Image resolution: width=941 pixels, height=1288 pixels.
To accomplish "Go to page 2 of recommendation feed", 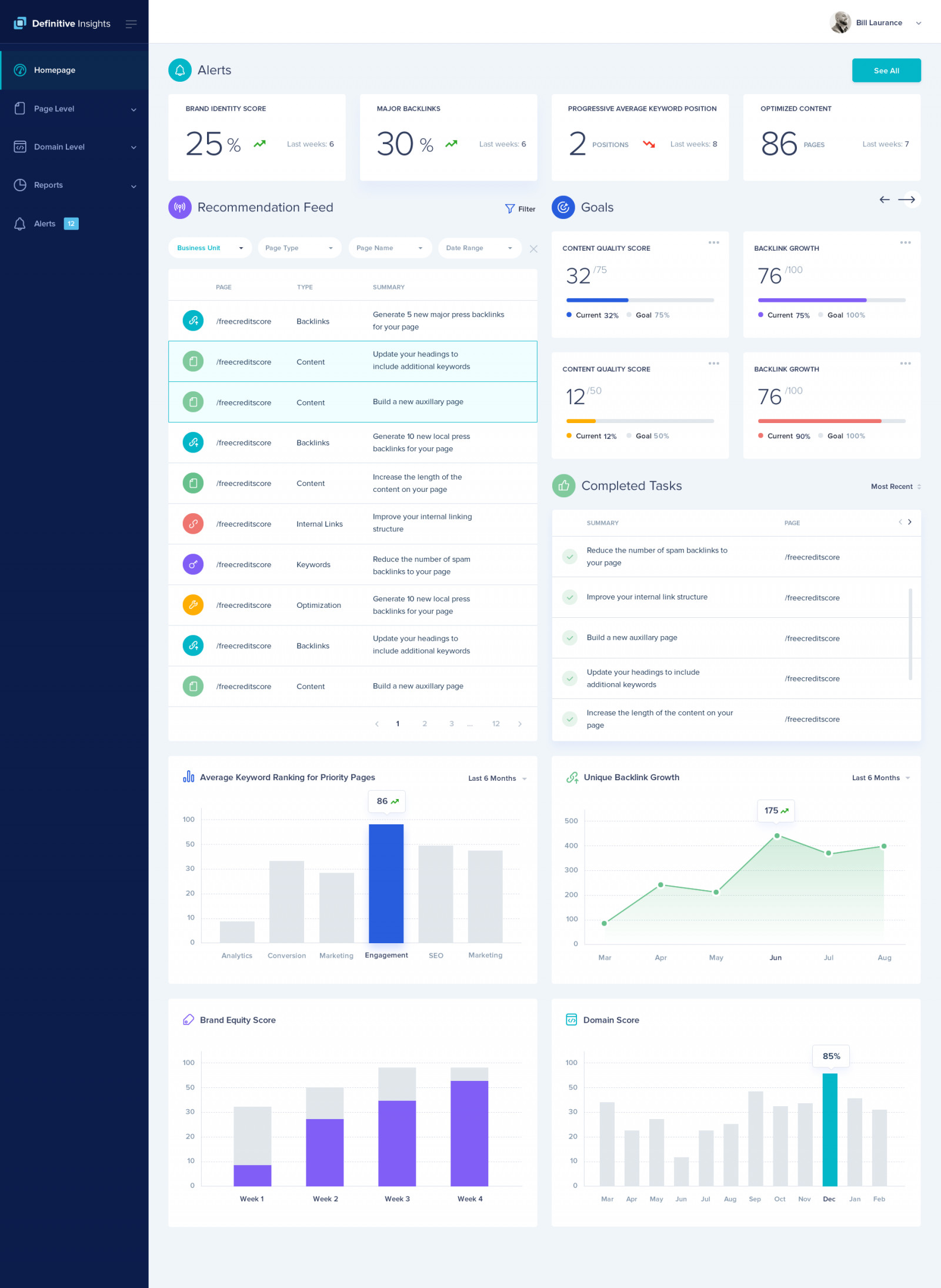I will coord(425,724).
